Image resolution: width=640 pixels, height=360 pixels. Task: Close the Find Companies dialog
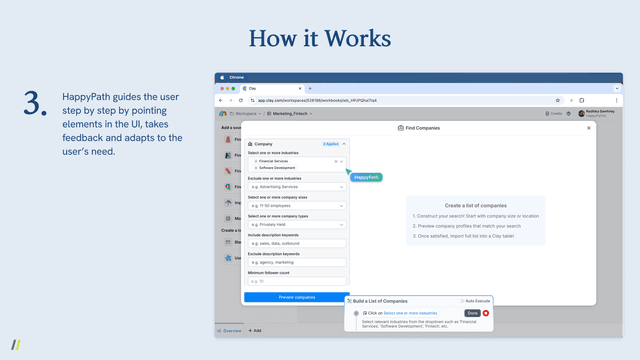[x=589, y=128]
